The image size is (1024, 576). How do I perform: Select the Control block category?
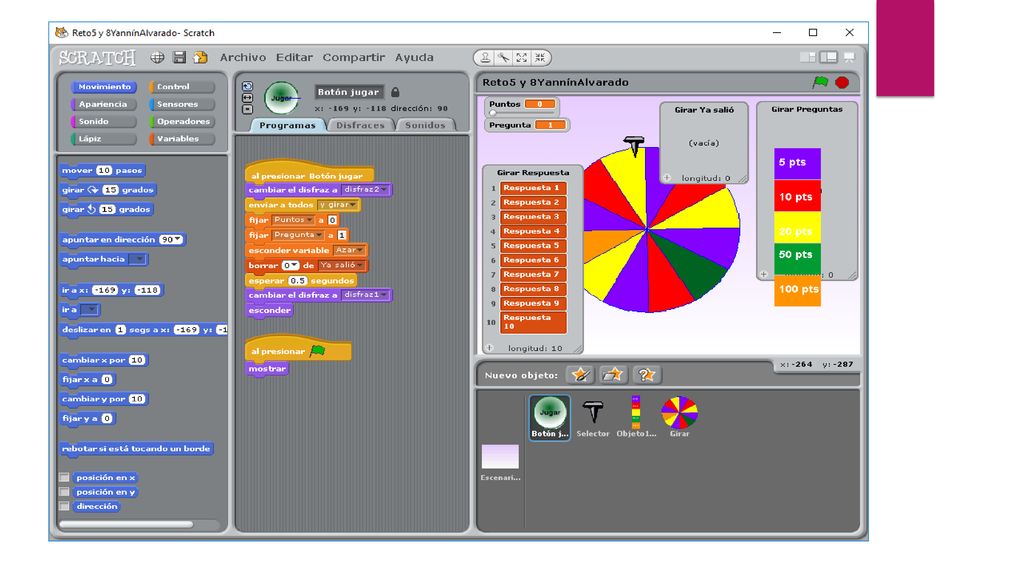(x=182, y=87)
